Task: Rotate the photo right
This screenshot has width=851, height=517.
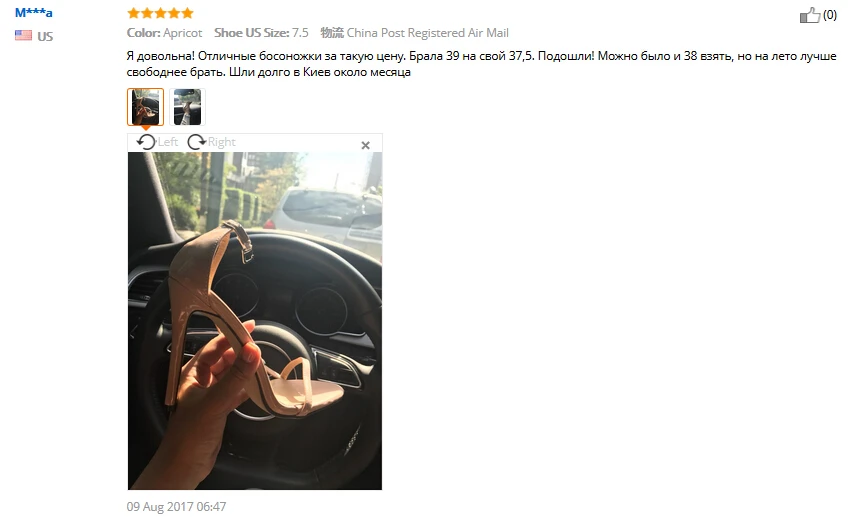Action: (196, 142)
